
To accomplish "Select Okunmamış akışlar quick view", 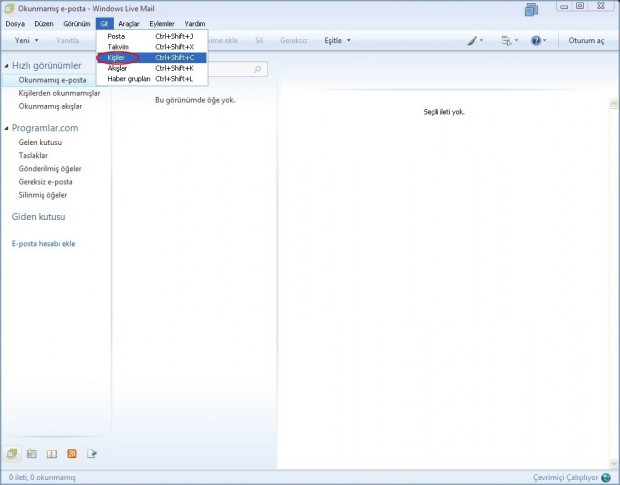I will pos(50,106).
